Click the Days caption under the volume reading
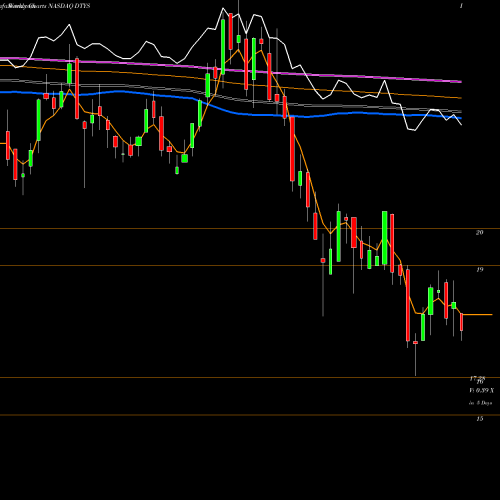This screenshot has height=500, width=500. click(x=481, y=403)
